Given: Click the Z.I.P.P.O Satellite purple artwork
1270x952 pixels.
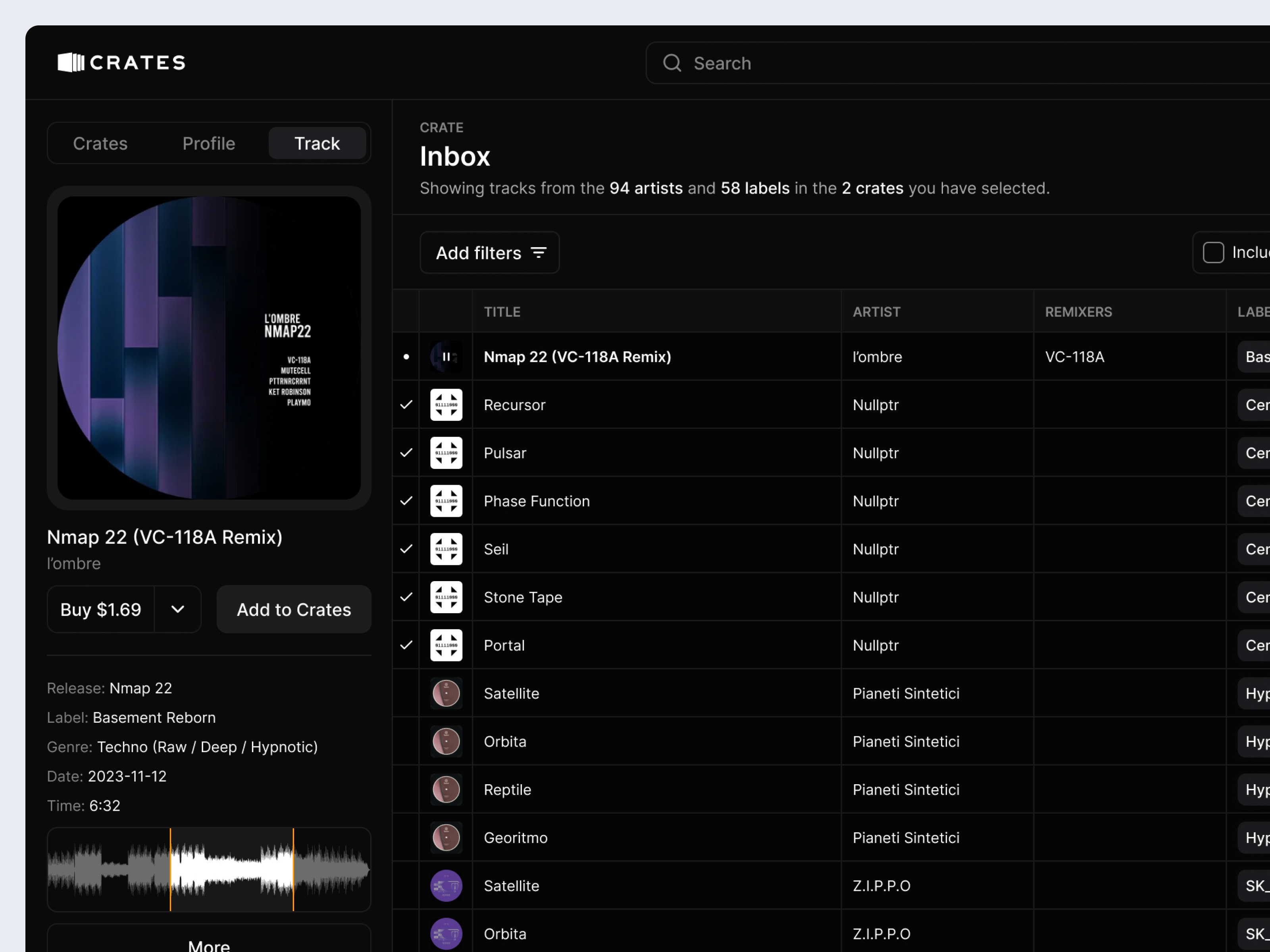Looking at the screenshot, I should pos(446,885).
